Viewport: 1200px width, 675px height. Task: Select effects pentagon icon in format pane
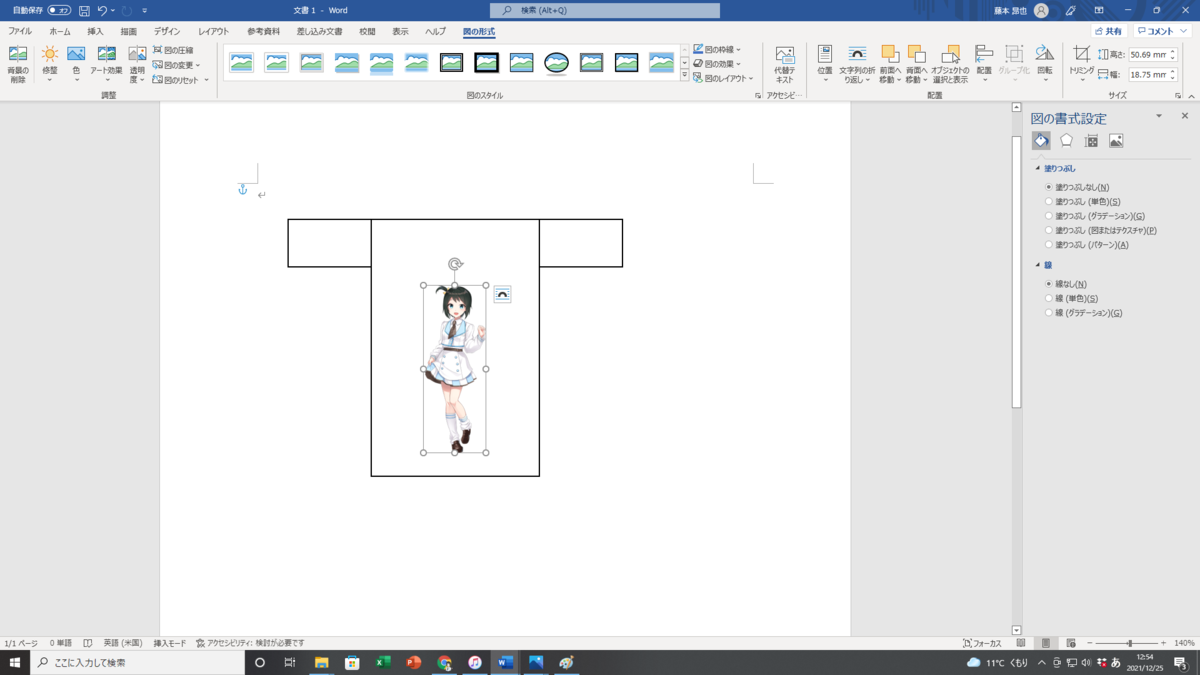(x=1067, y=141)
